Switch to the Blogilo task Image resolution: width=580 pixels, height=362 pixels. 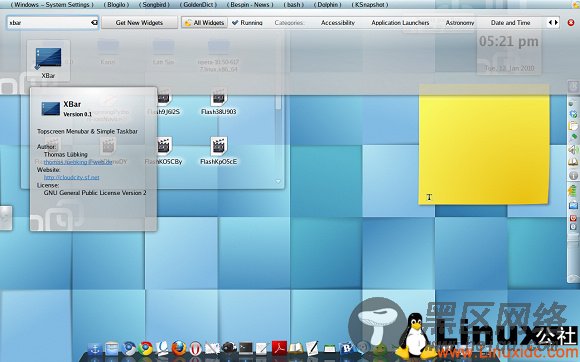tap(116, 5)
